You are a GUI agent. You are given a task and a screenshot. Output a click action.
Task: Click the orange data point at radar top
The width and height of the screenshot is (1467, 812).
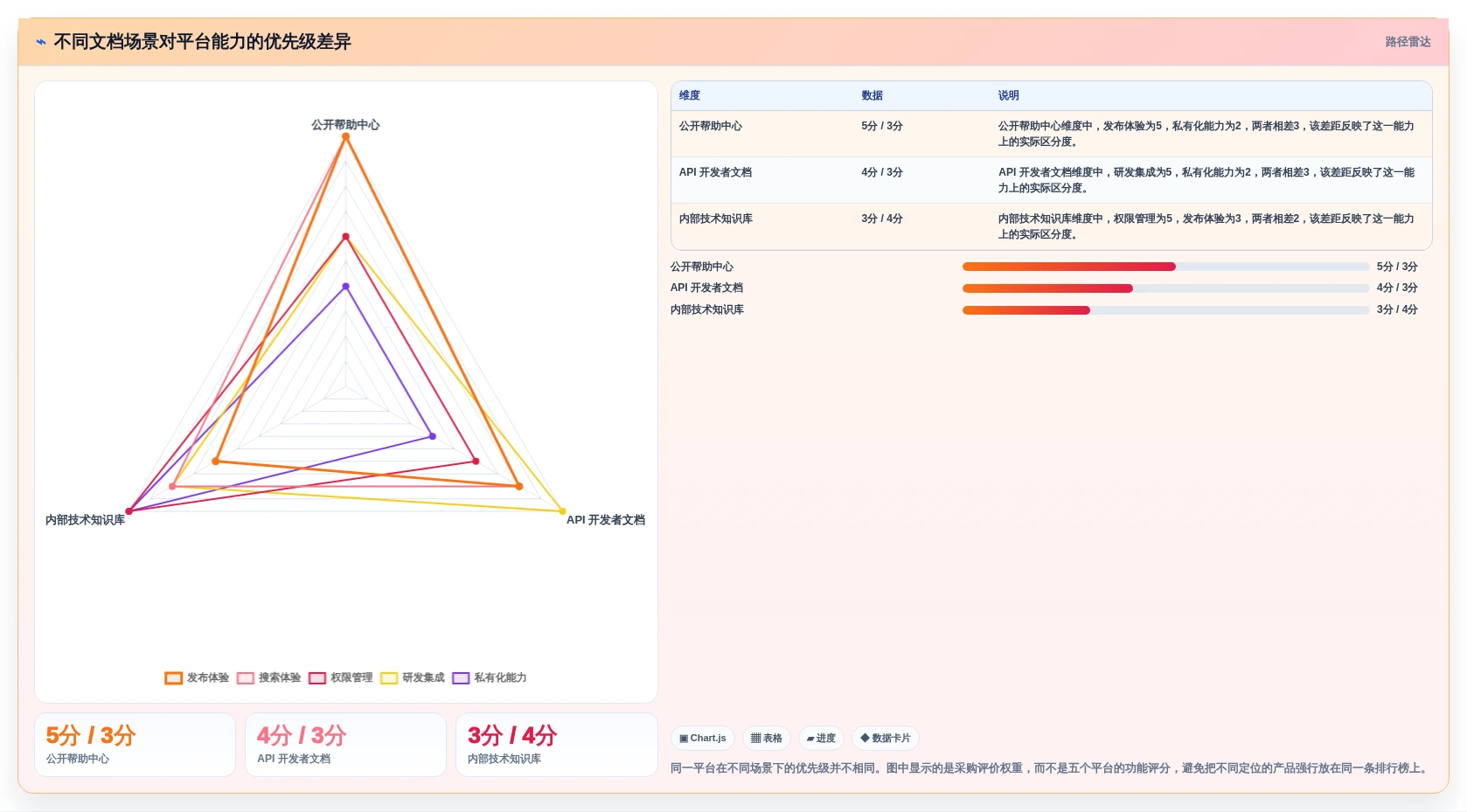[345, 136]
